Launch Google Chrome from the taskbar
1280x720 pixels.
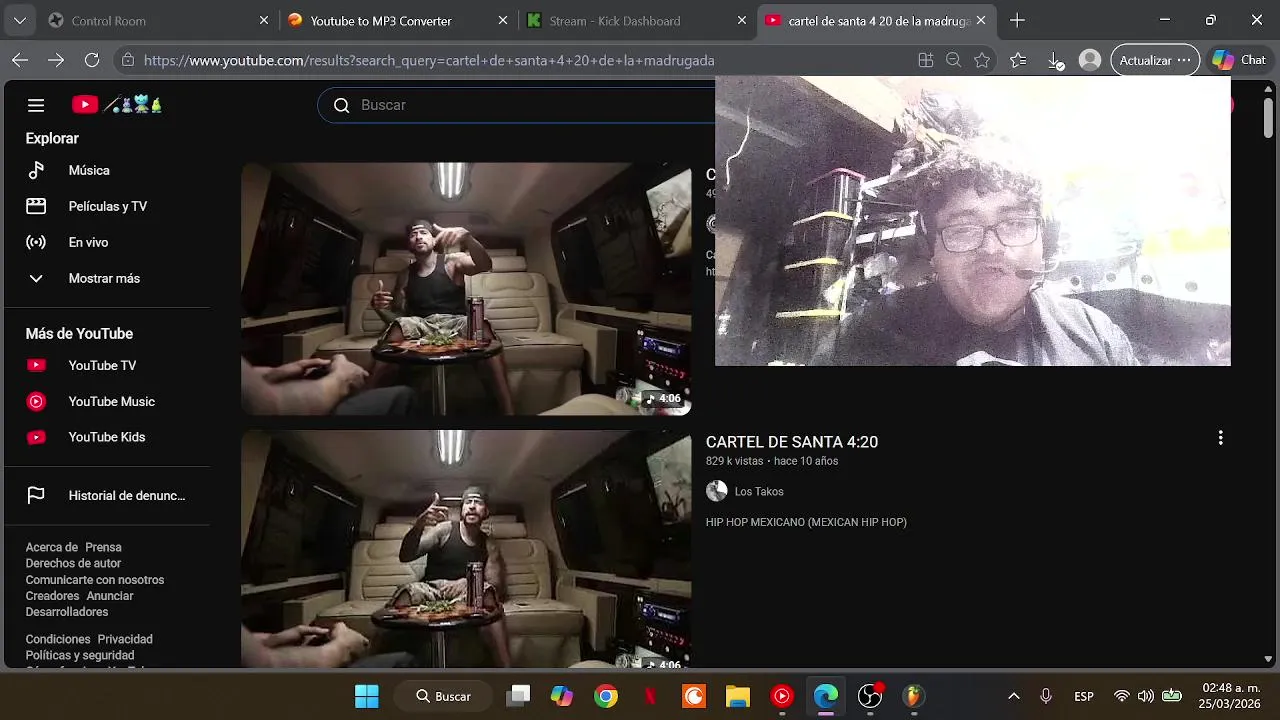pyautogui.click(x=606, y=696)
